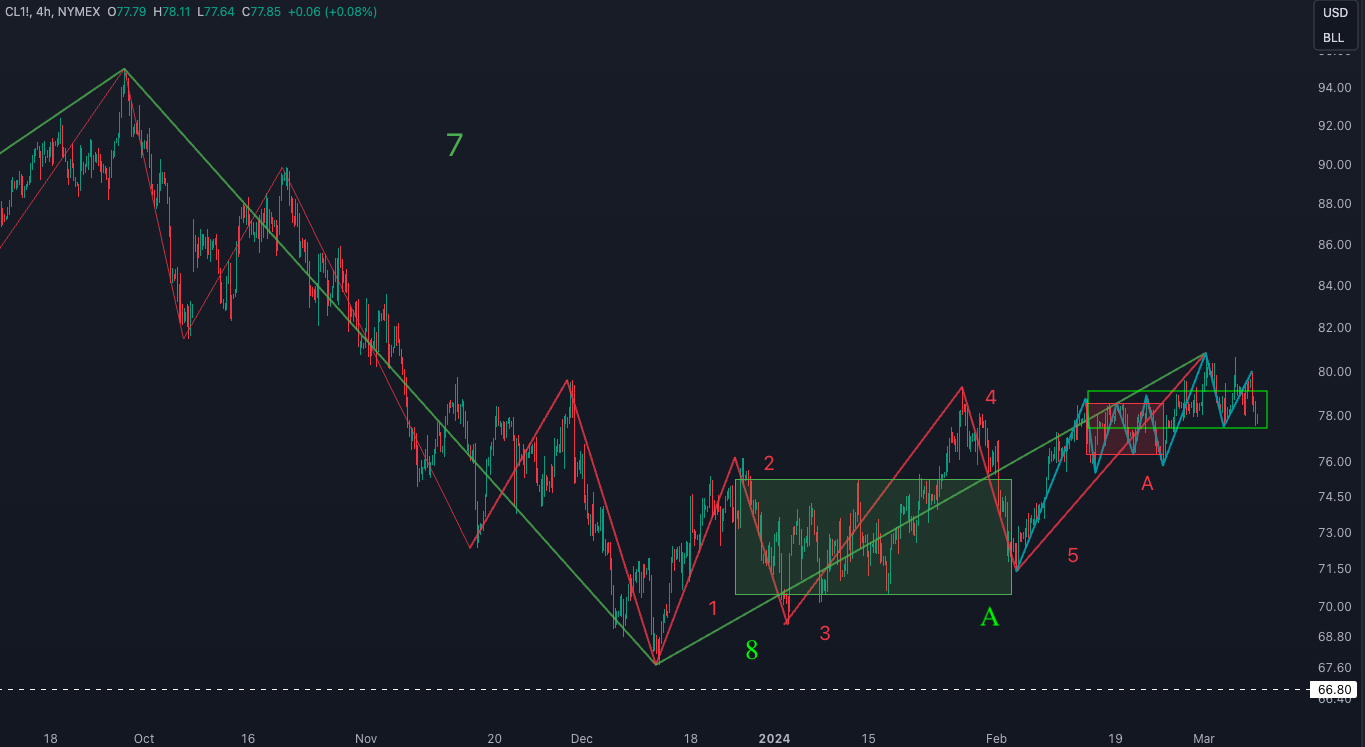Select the small red letter A label
Viewport: 1365px width, 747px height.
1147,484
